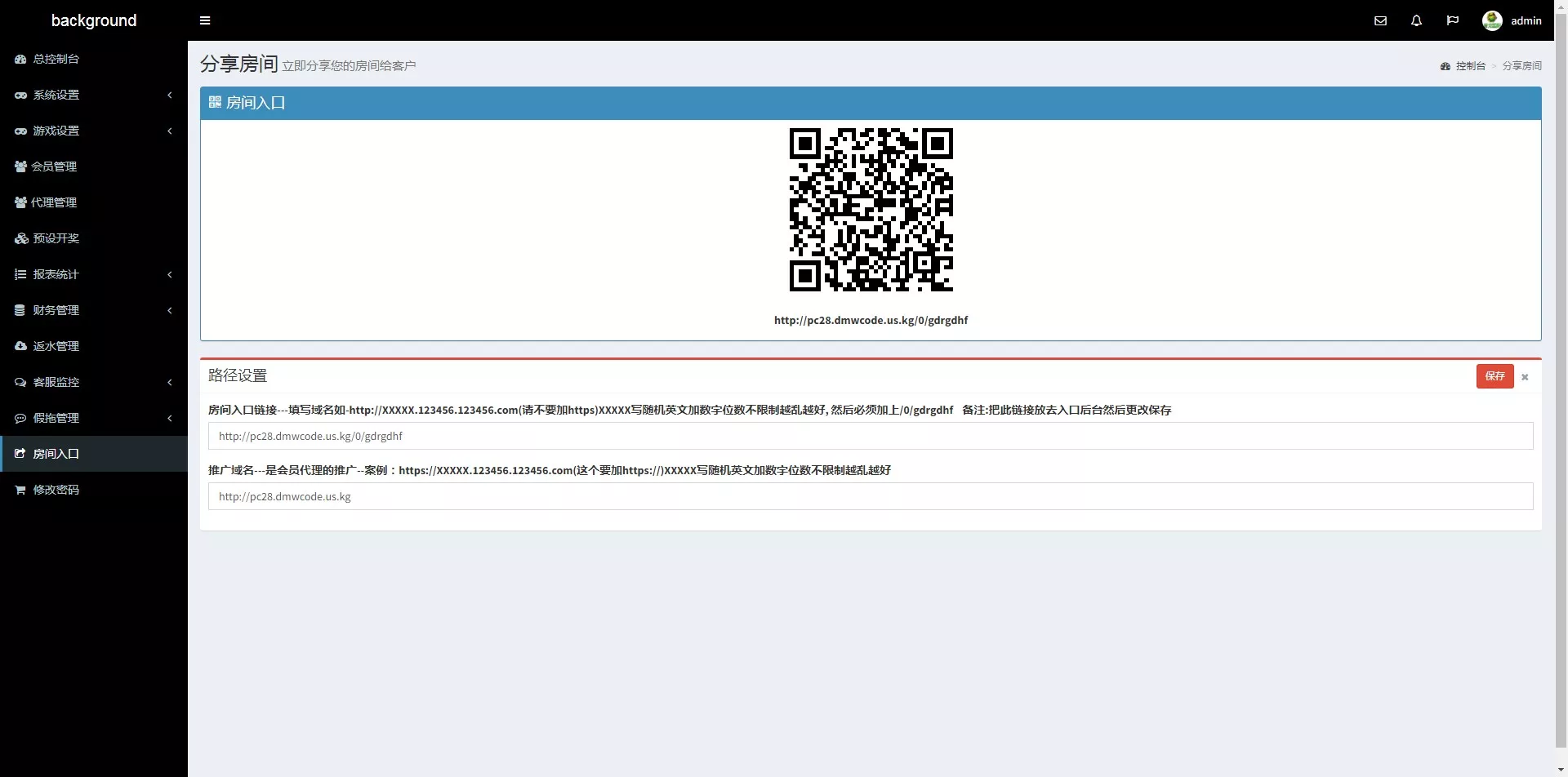Click the flag icon in top bar

pyautogui.click(x=1452, y=20)
